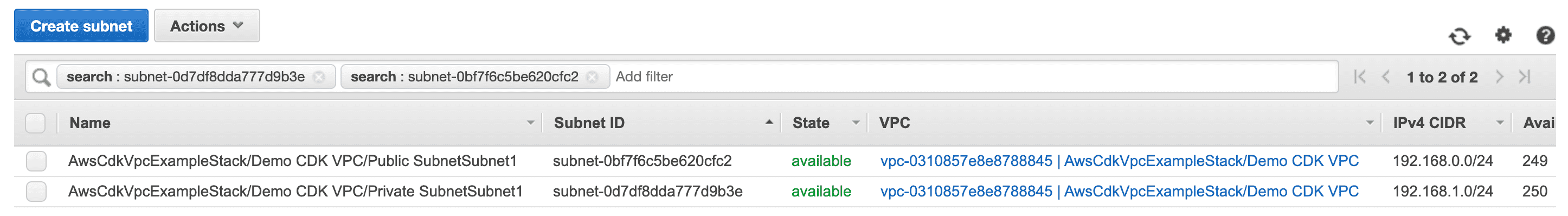Screen dimensions: 1568x216
Task: Jump to last results page
Action: pyautogui.click(x=1525, y=77)
